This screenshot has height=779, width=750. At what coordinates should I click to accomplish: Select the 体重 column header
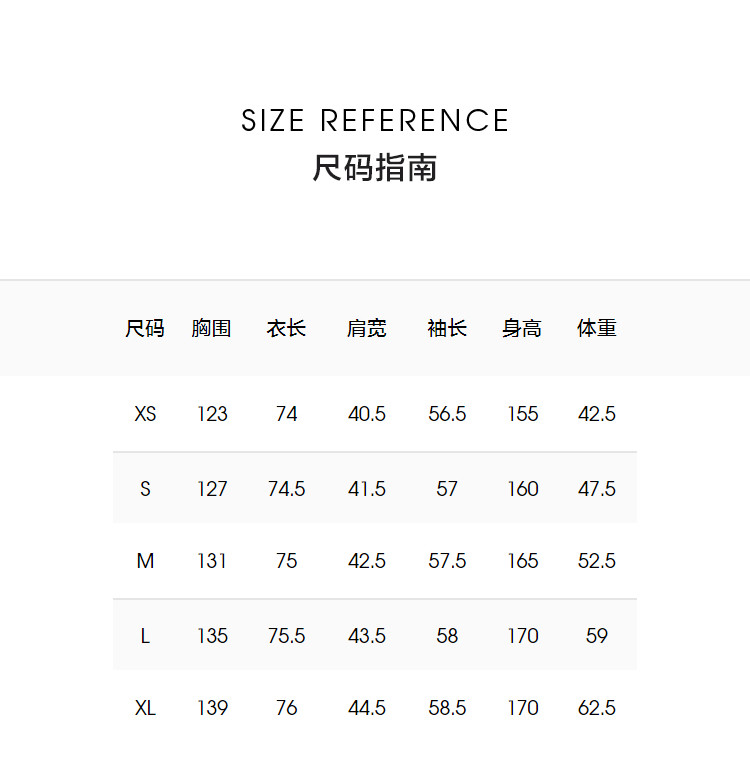(597, 328)
